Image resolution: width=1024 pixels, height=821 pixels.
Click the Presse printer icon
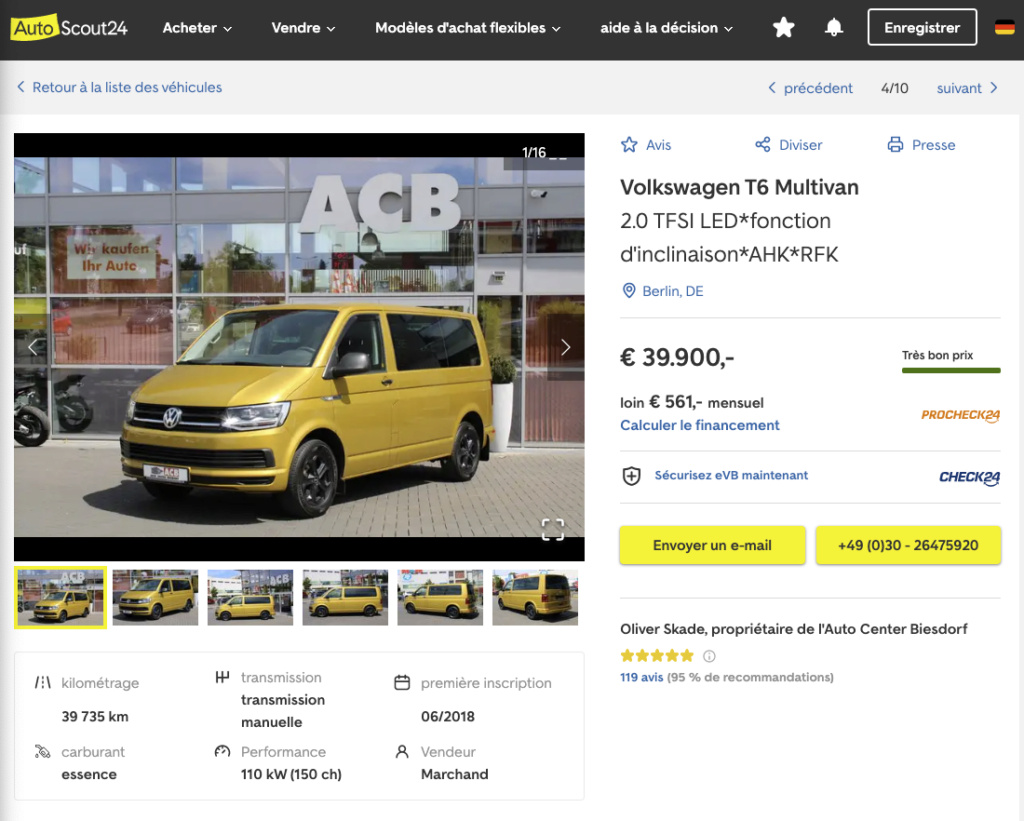[x=895, y=144]
